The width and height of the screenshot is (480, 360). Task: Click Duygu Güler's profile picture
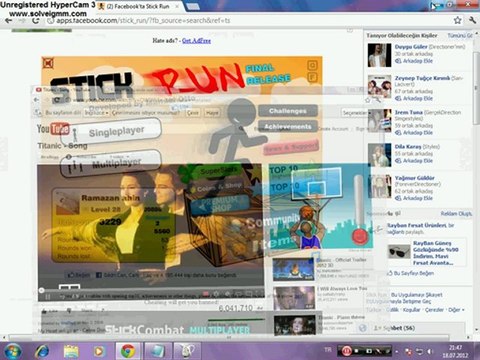pos(379,55)
